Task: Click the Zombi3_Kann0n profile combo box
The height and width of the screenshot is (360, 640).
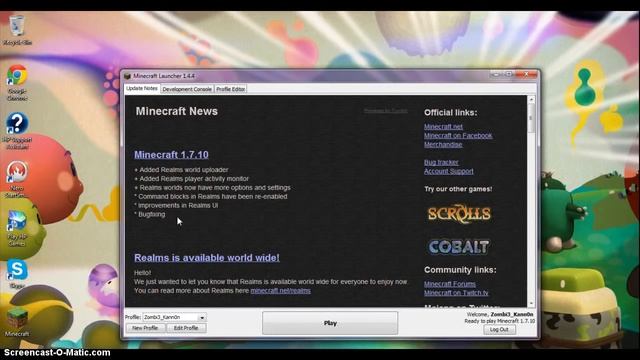Action: [x=174, y=317]
